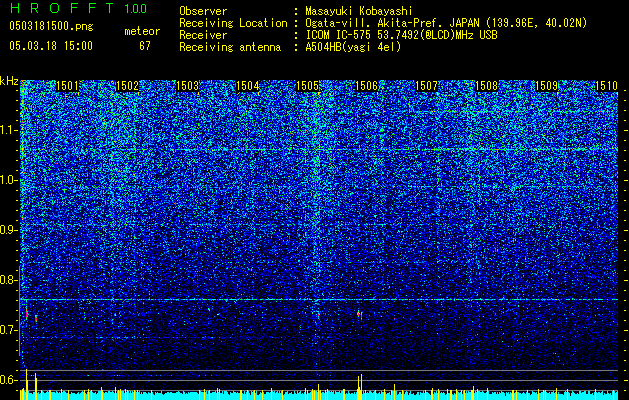Click the 1506 time marker label
Screen dimensions: 629x400
(x=367, y=86)
